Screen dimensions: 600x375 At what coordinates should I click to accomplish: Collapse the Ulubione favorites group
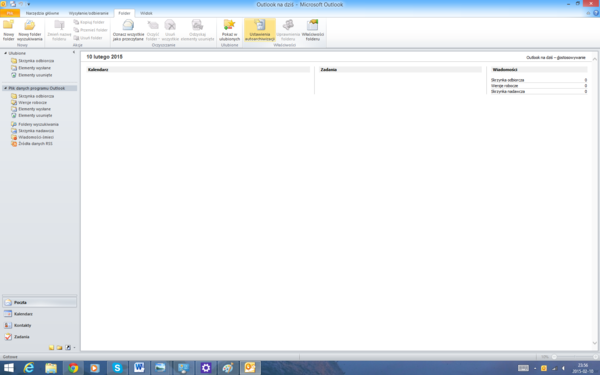coord(5,53)
